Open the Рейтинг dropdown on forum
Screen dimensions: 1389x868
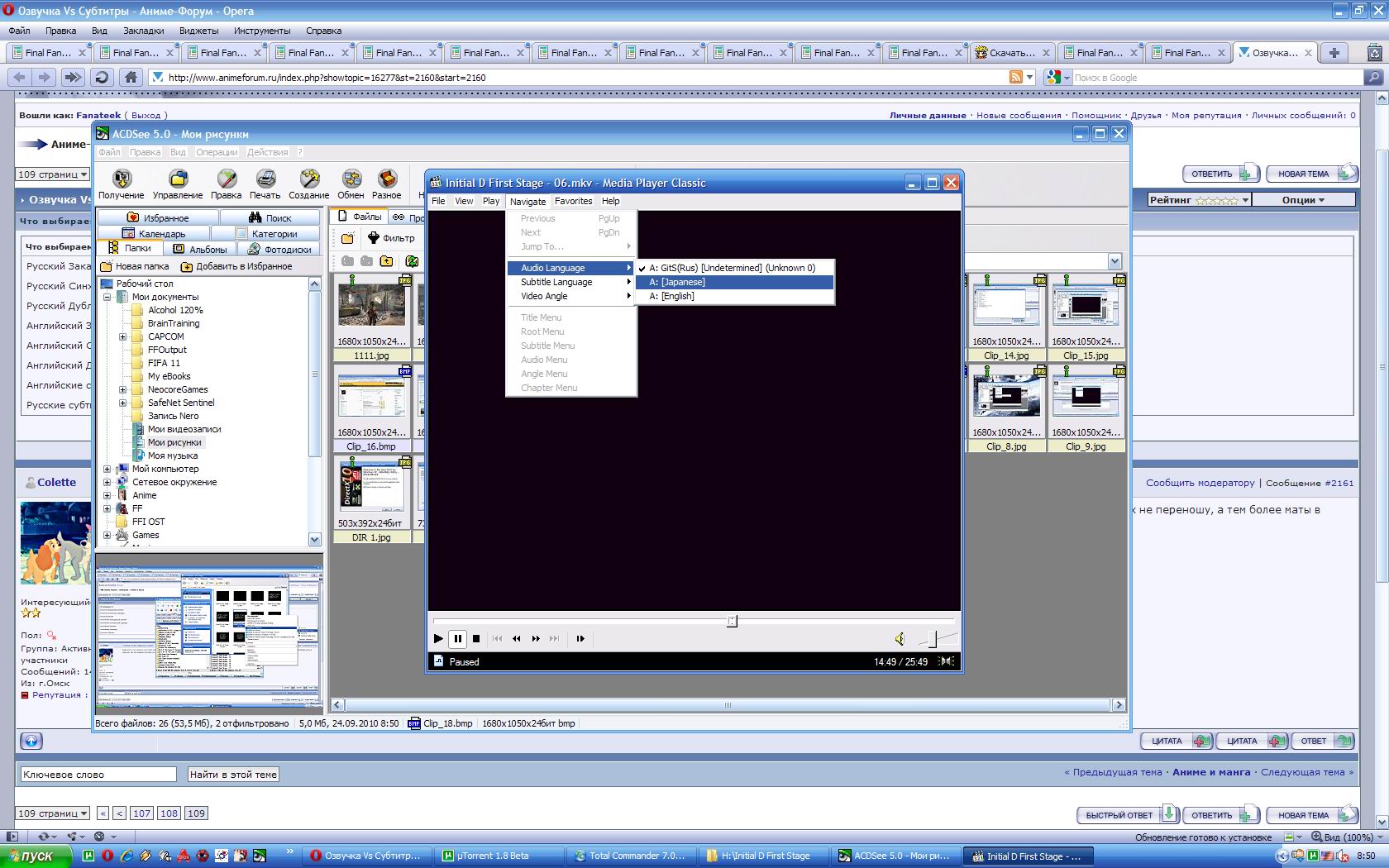coord(1199,200)
